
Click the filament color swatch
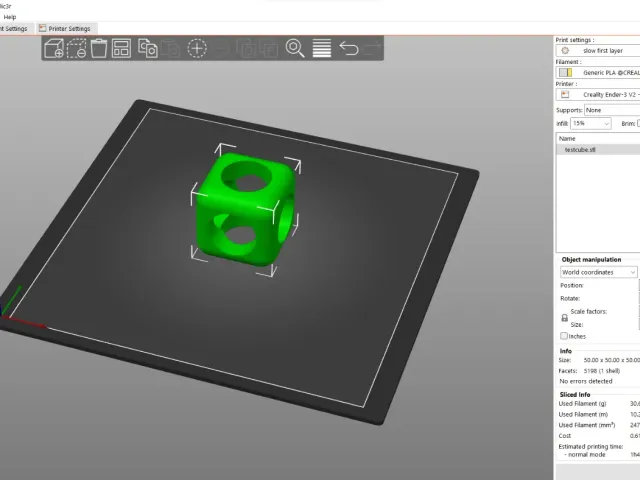[565, 73]
